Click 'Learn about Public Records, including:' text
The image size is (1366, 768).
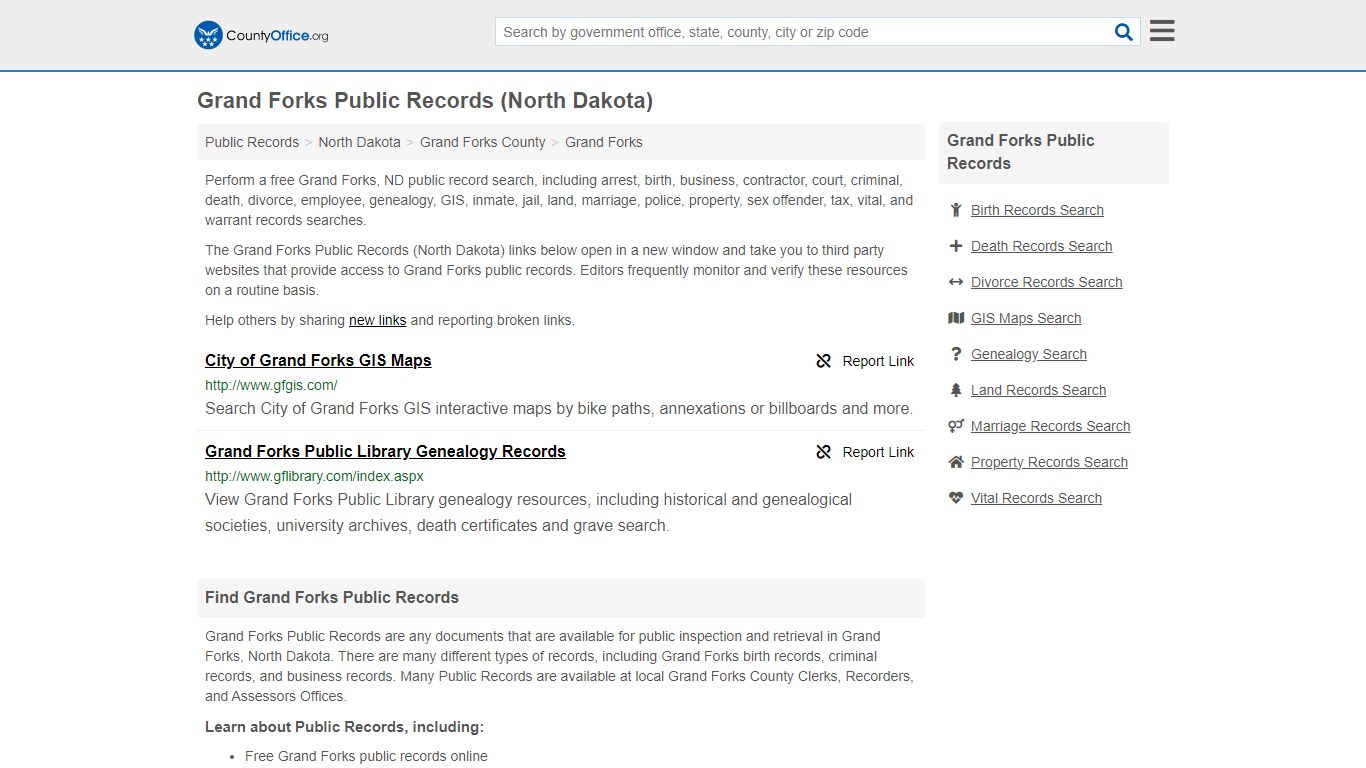(344, 727)
